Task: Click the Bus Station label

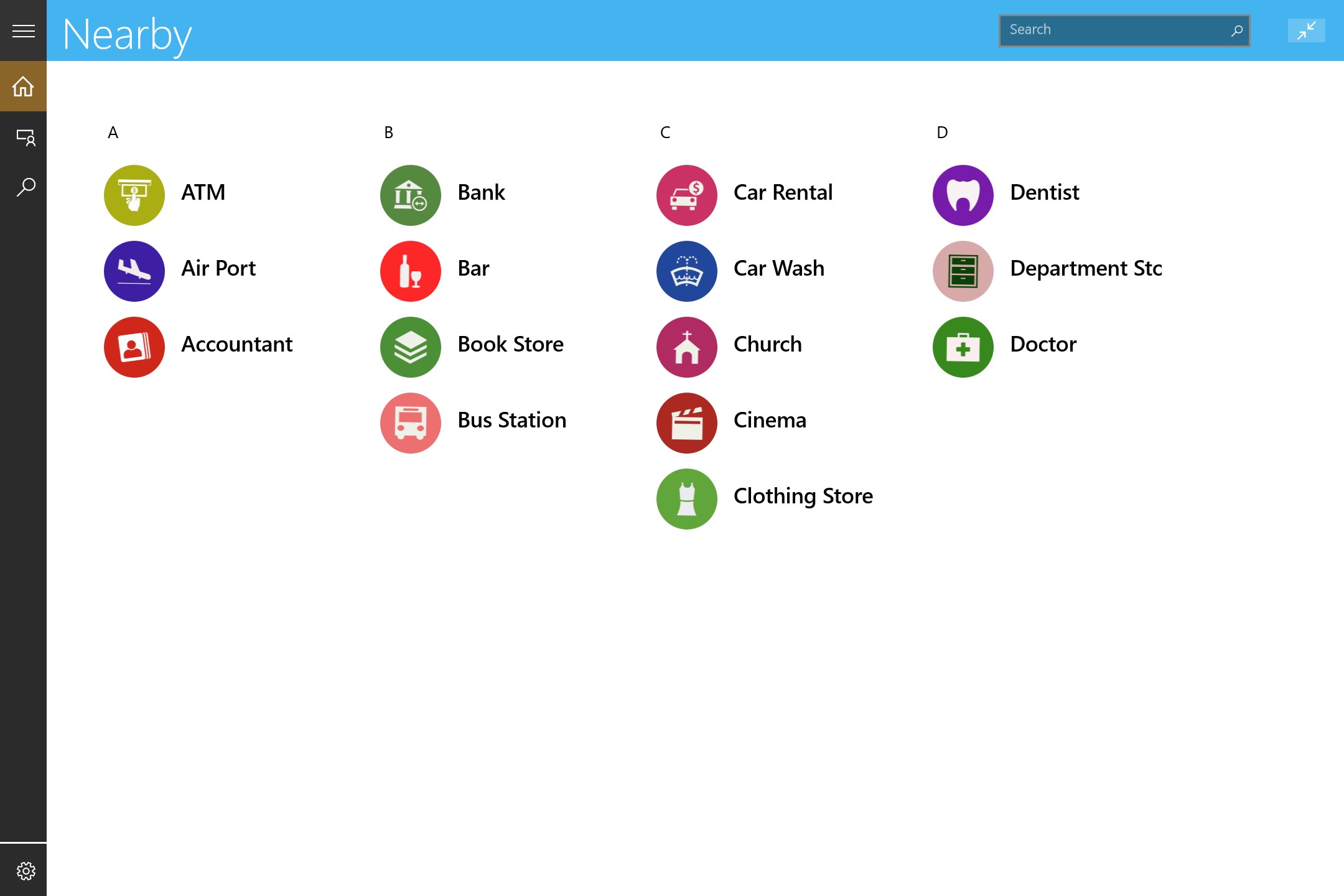Action: coord(511,420)
